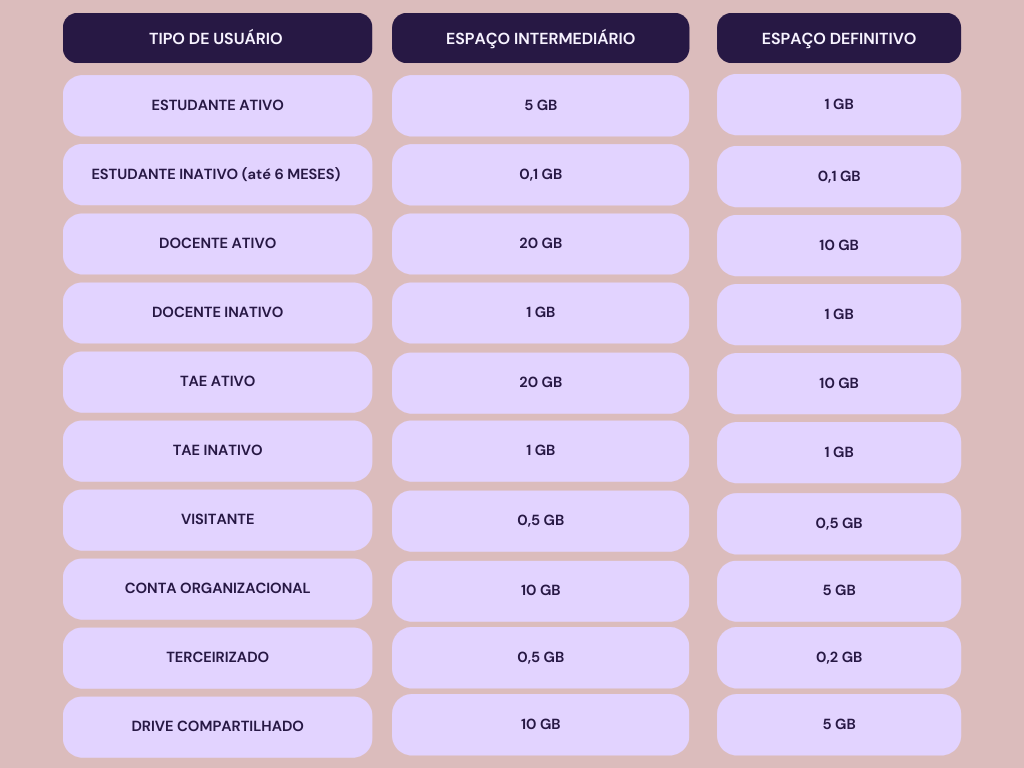Select the ESPAÇO INTERMEDIÁRIO column header
The width and height of the screenshot is (1024, 768).
540,38
